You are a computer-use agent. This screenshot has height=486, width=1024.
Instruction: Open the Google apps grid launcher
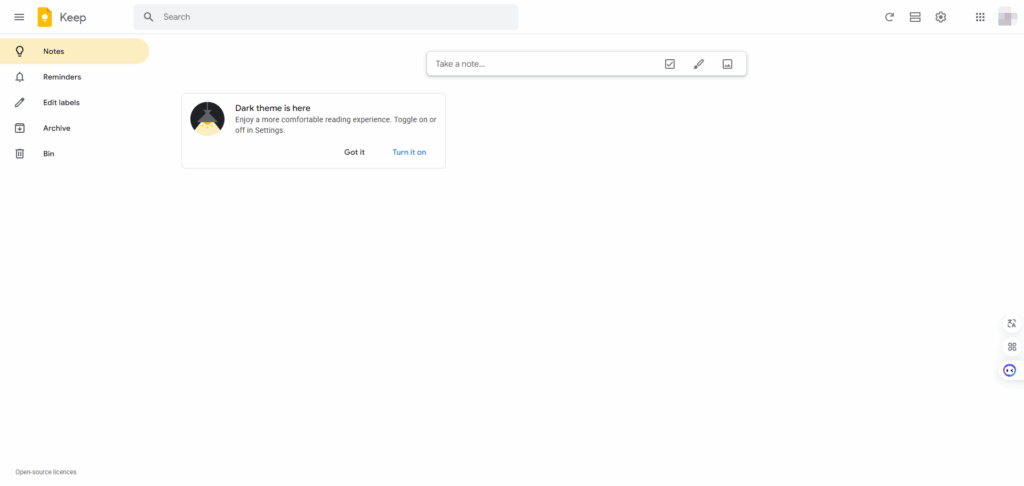pos(980,17)
